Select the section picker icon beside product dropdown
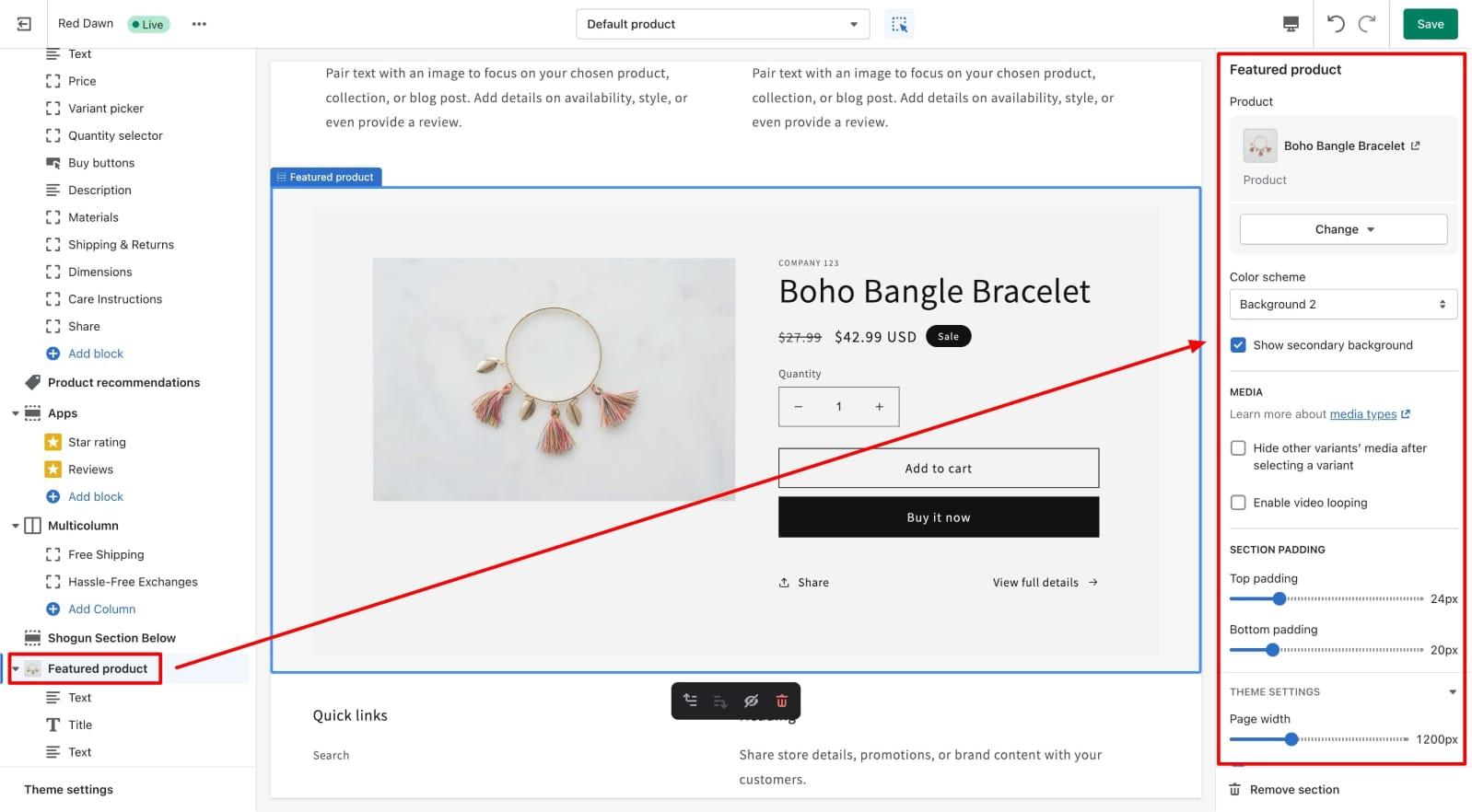 (899, 24)
